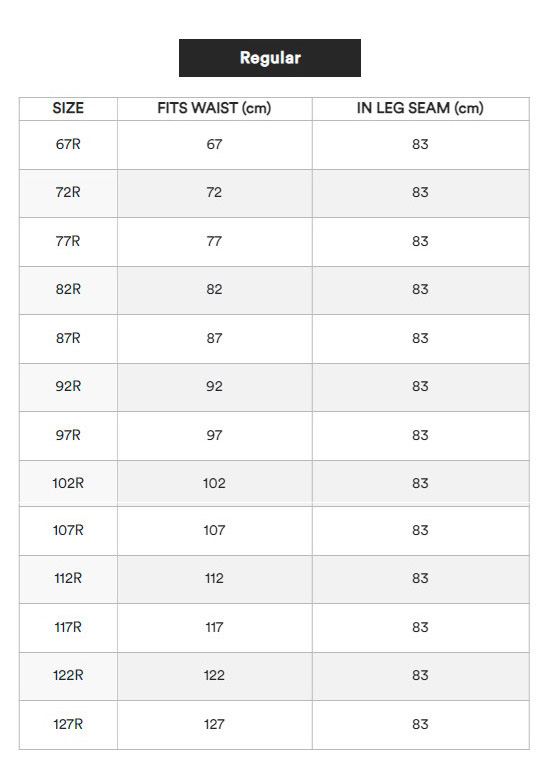Select the FITS WAIST (cm) column header
The width and height of the screenshot is (550, 773).
point(214,108)
